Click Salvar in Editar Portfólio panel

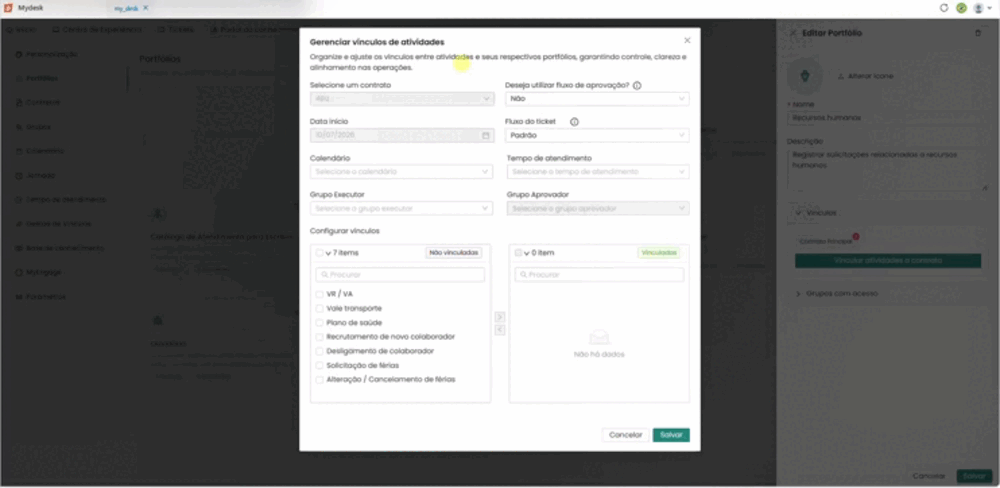(974, 476)
